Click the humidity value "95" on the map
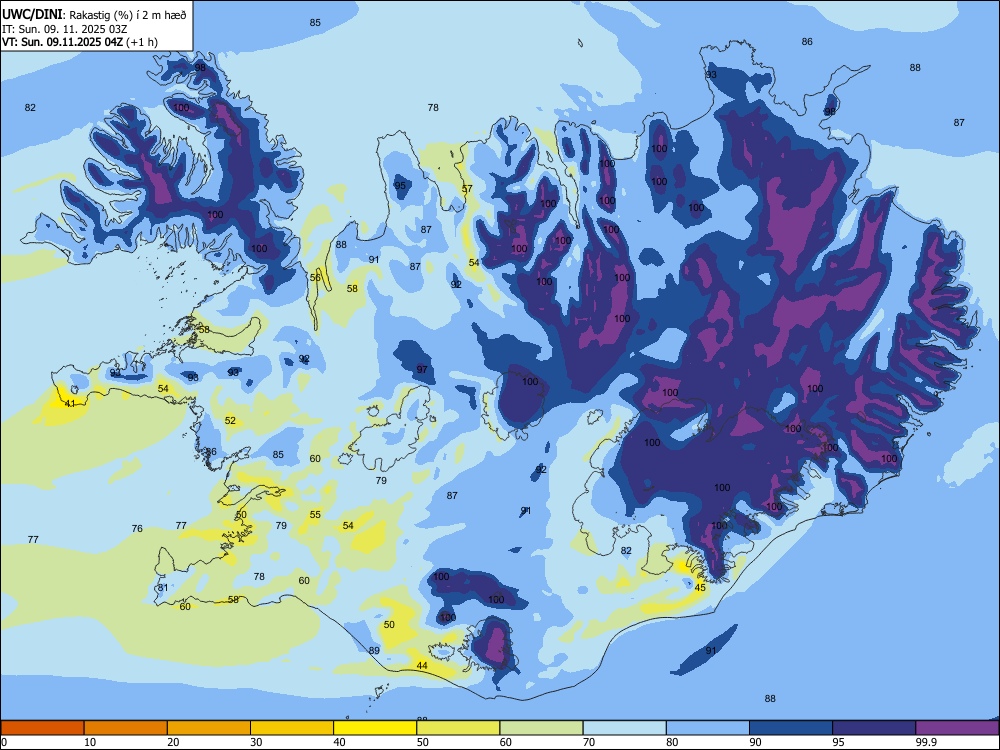Image resolution: width=1000 pixels, height=750 pixels. pos(400,186)
